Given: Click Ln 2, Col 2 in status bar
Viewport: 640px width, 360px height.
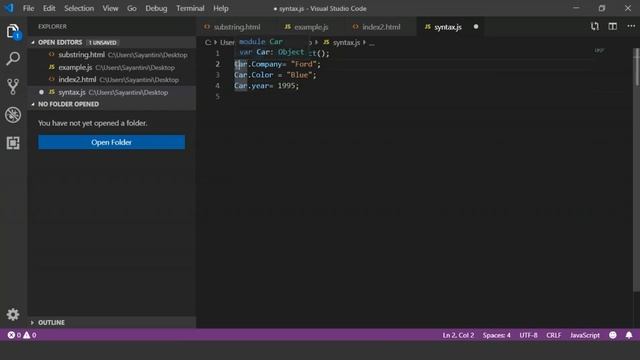Looking at the screenshot, I should [x=458, y=335].
